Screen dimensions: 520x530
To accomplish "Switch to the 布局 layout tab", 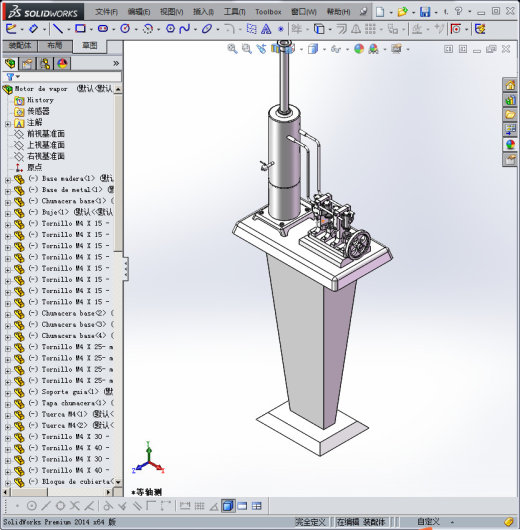I will pyautogui.click(x=55, y=46).
